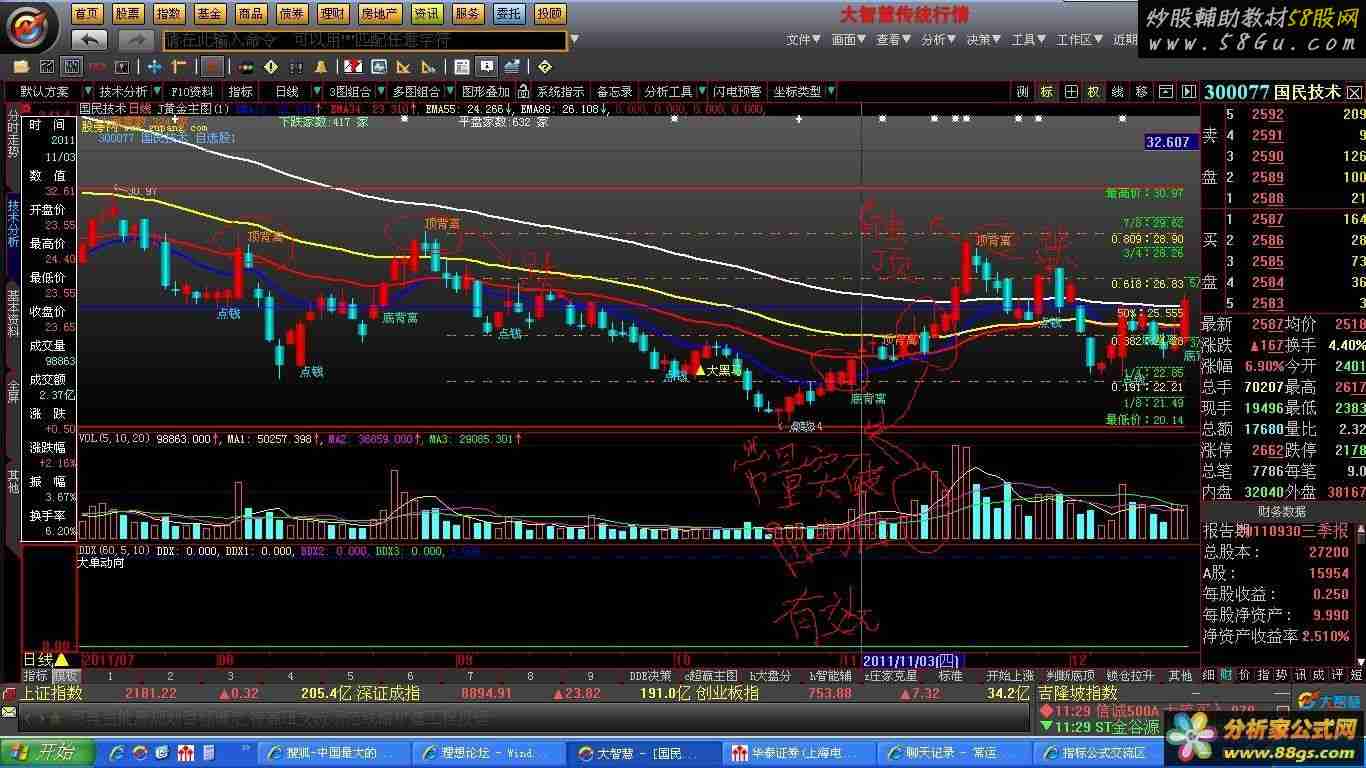The image size is (1366, 768).
Task: Select the DDE决策 indicator tab
Action: [651, 676]
